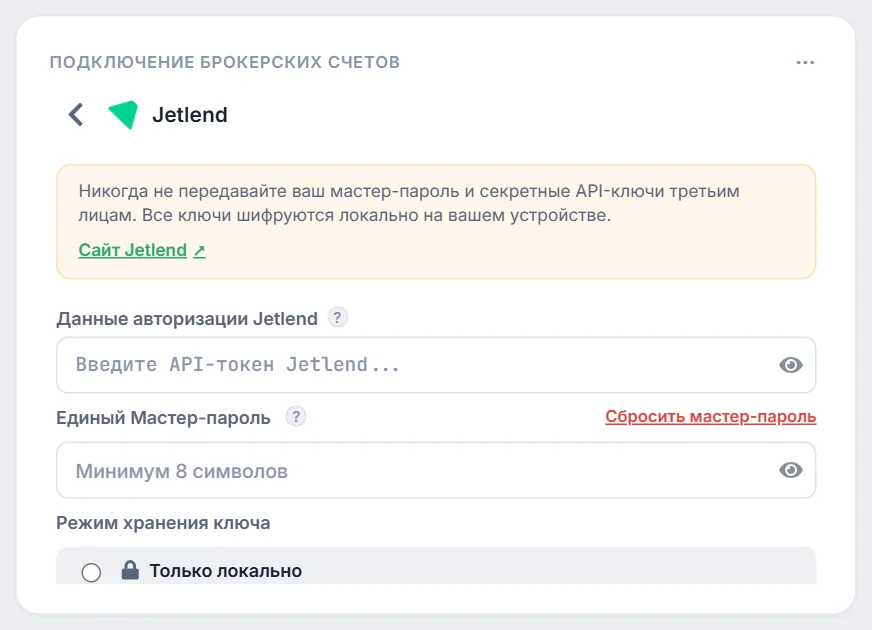Open the three-dots options menu
This screenshot has width=872, height=630.
[805, 62]
